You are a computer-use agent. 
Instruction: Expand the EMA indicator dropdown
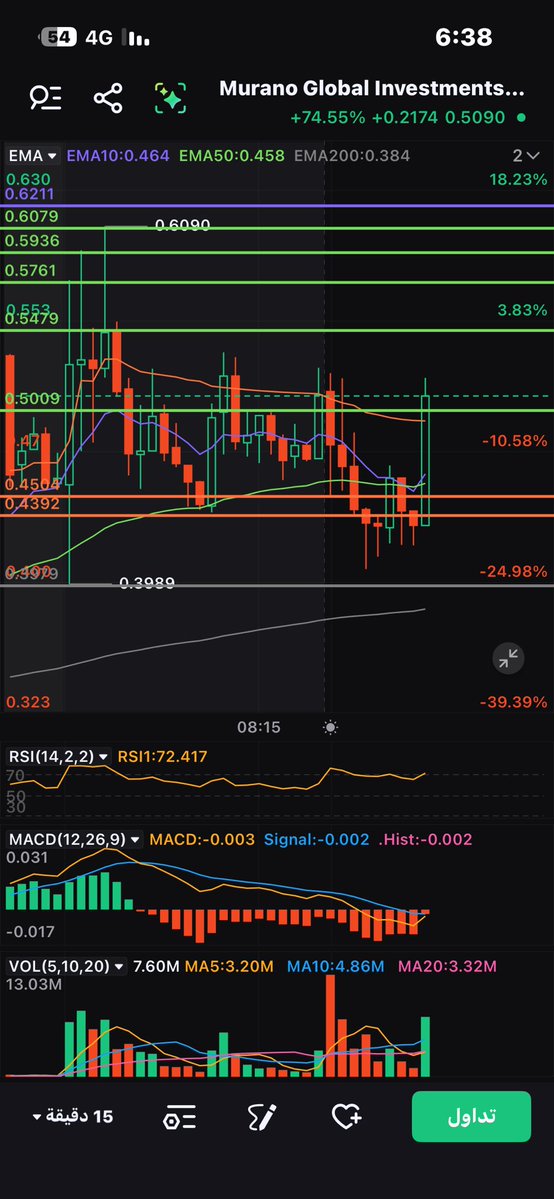tap(33, 156)
